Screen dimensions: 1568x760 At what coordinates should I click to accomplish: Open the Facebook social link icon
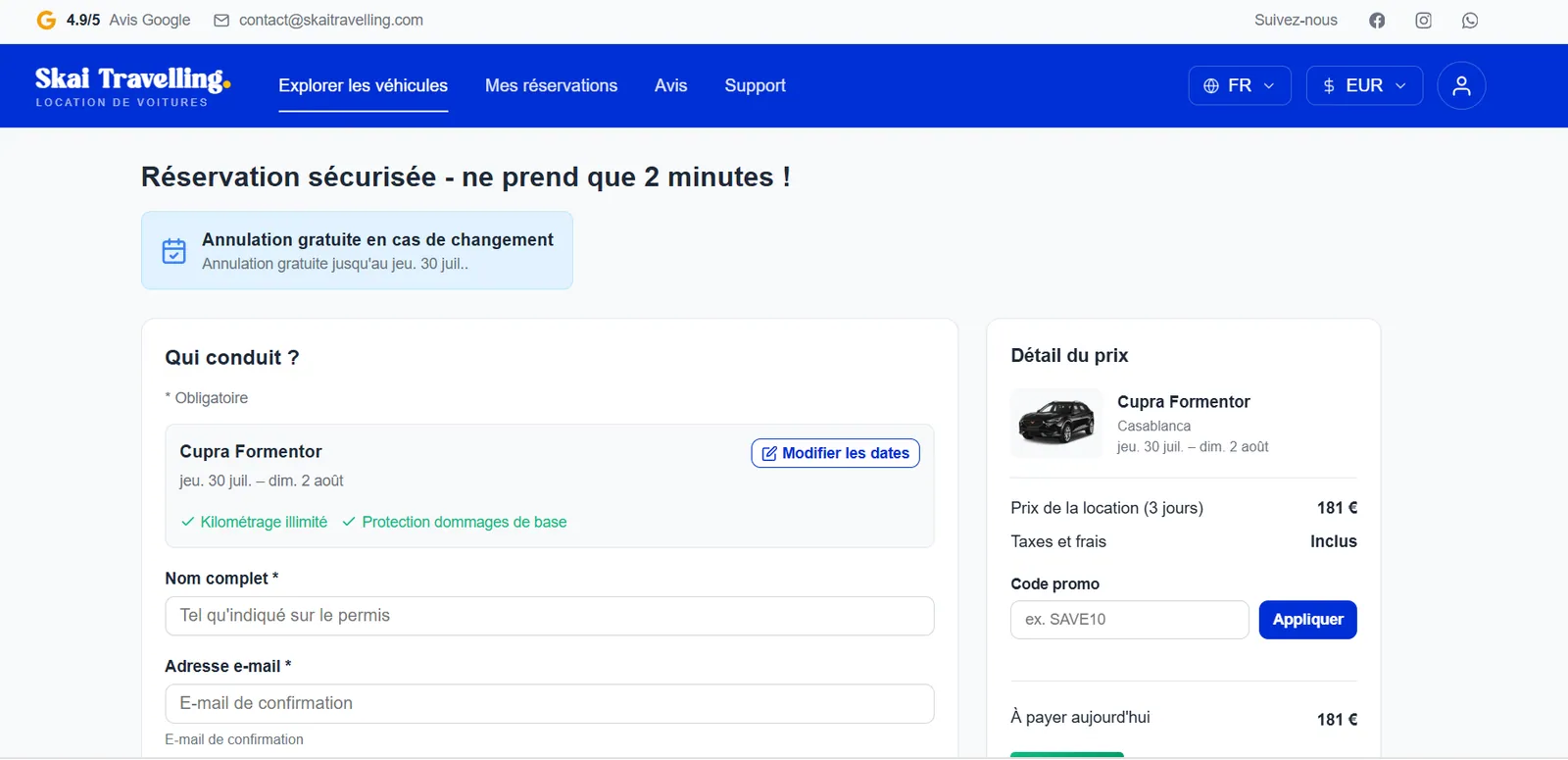coord(1377,21)
